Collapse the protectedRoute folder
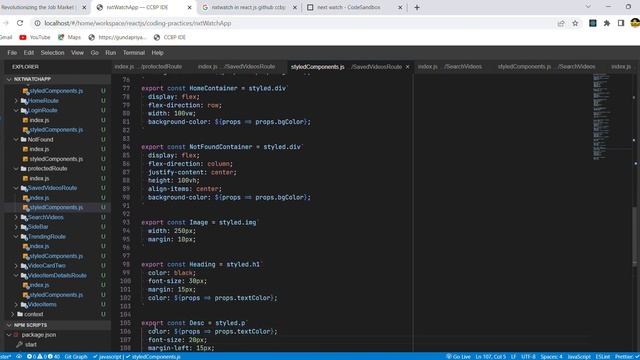The height and width of the screenshot is (360, 640). tap(47, 169)
